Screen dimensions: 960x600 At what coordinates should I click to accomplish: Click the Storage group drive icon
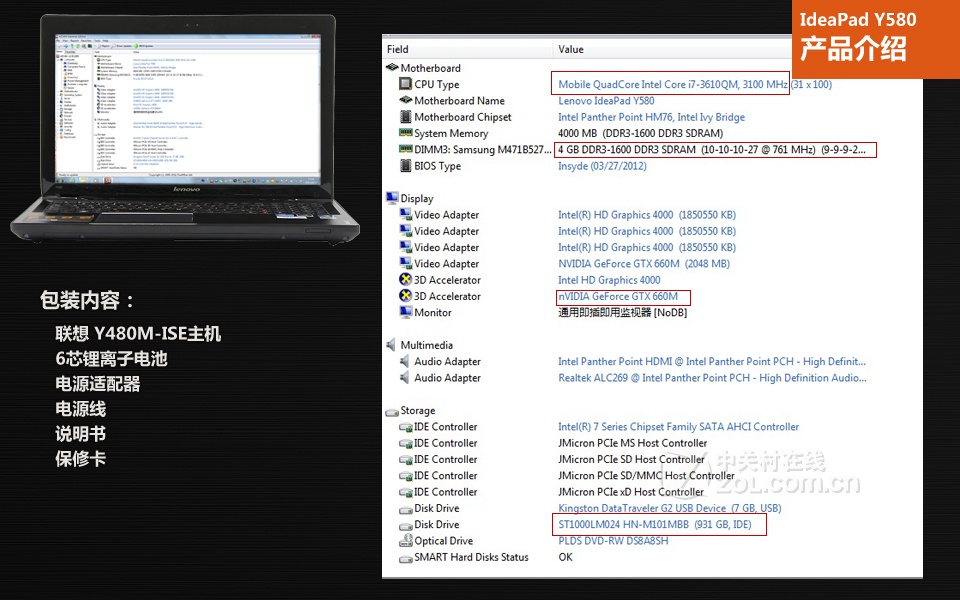click(x=392, y=411)
